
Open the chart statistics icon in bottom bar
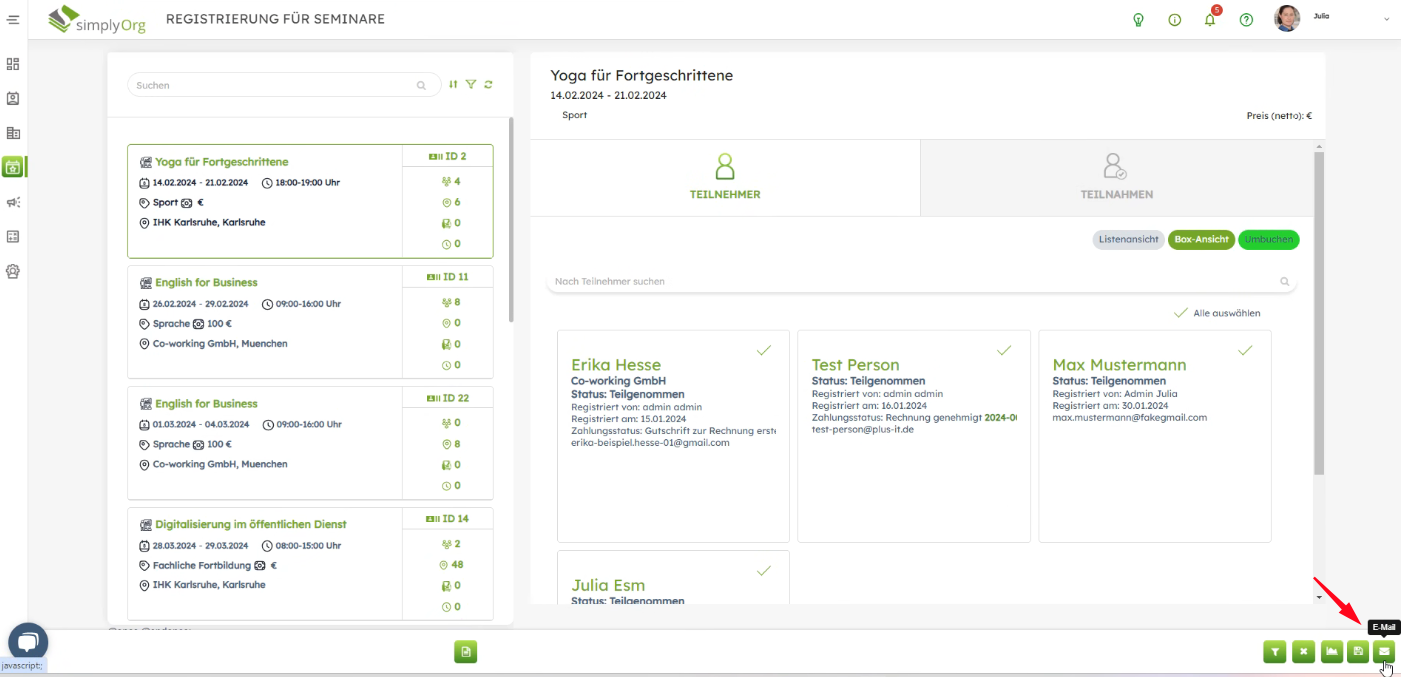click(x=1331, y=652)
